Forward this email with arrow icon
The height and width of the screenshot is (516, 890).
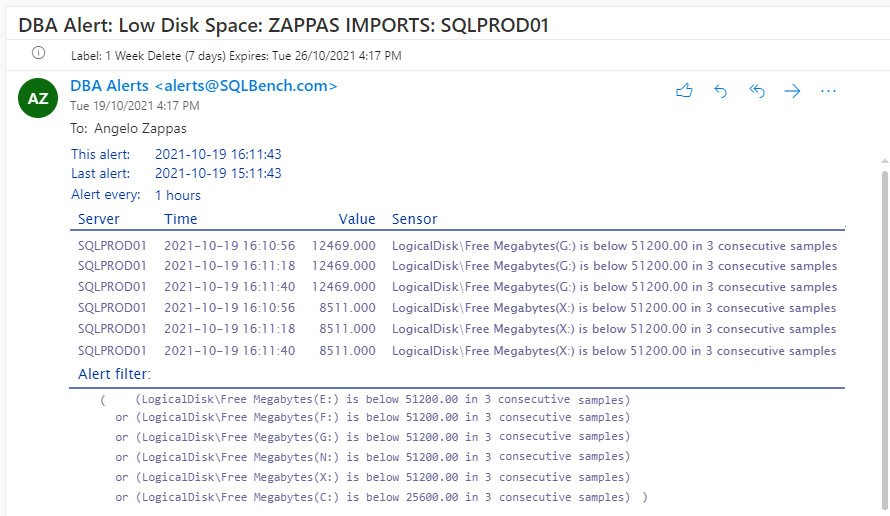[792, 91]
